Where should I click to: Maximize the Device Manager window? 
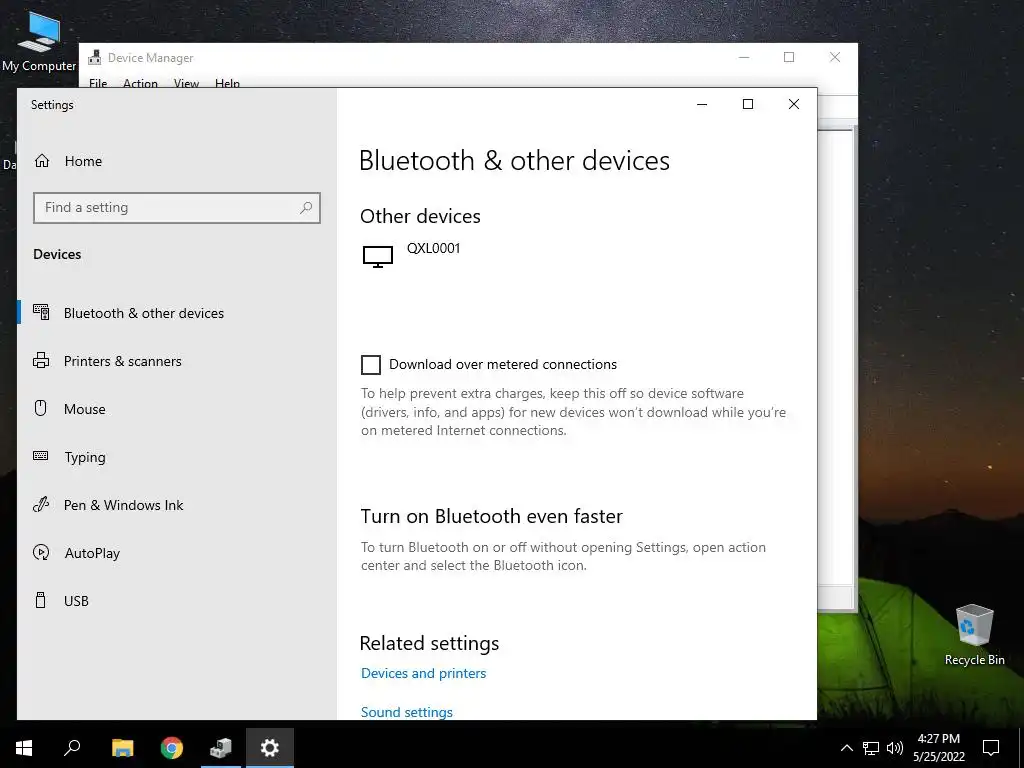[x=789, y=57]
